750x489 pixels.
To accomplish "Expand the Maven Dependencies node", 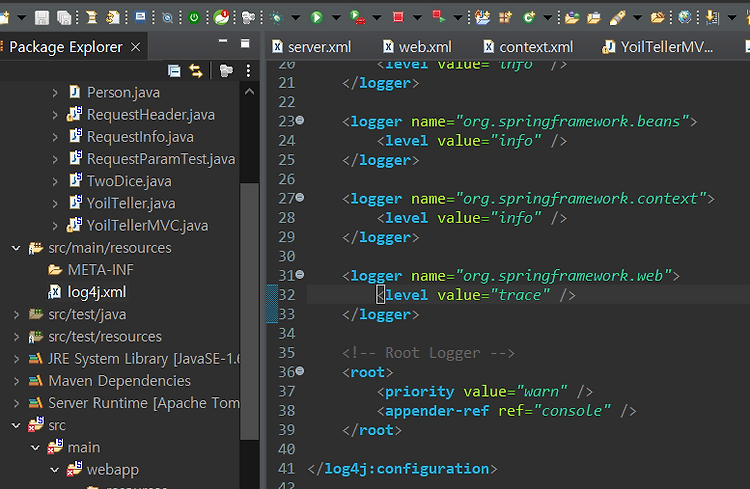I will pos(16,381).
